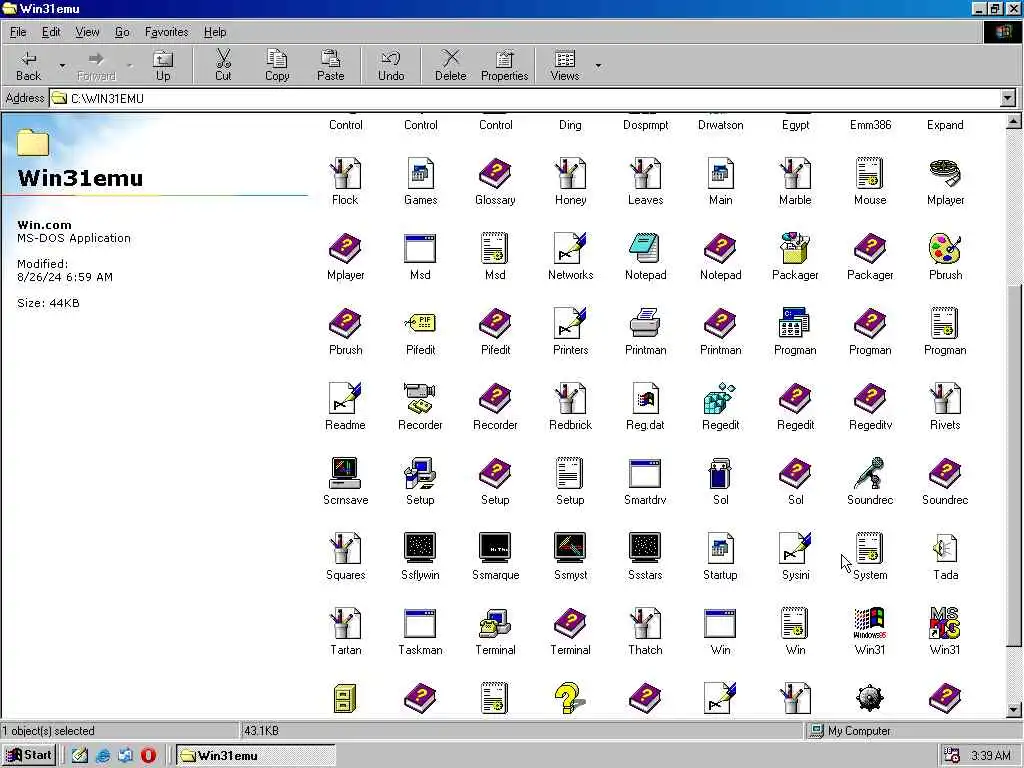Select the Ssflywin screensaver icon
The height and width of the screenshot is (768, 1024).
pos(420,549)
